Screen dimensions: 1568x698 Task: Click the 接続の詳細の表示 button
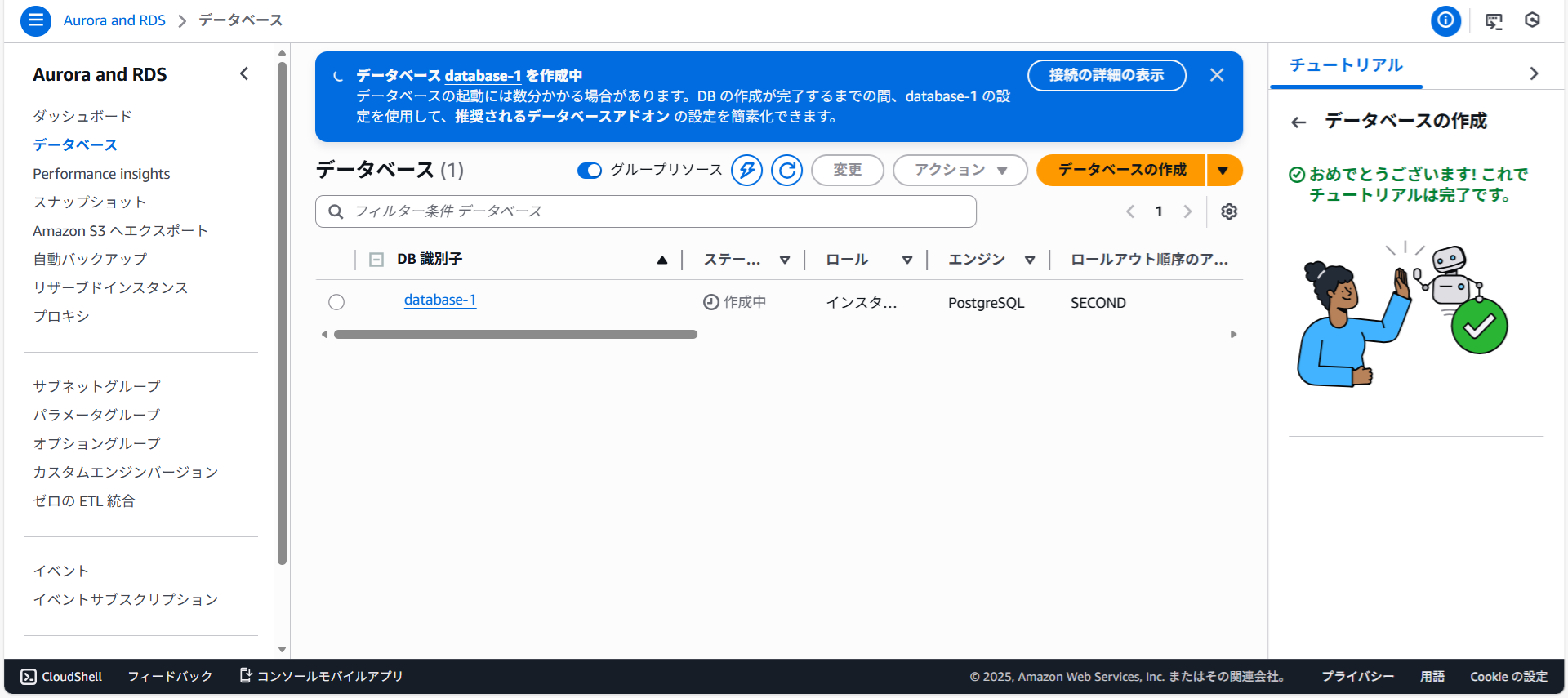1106,75
